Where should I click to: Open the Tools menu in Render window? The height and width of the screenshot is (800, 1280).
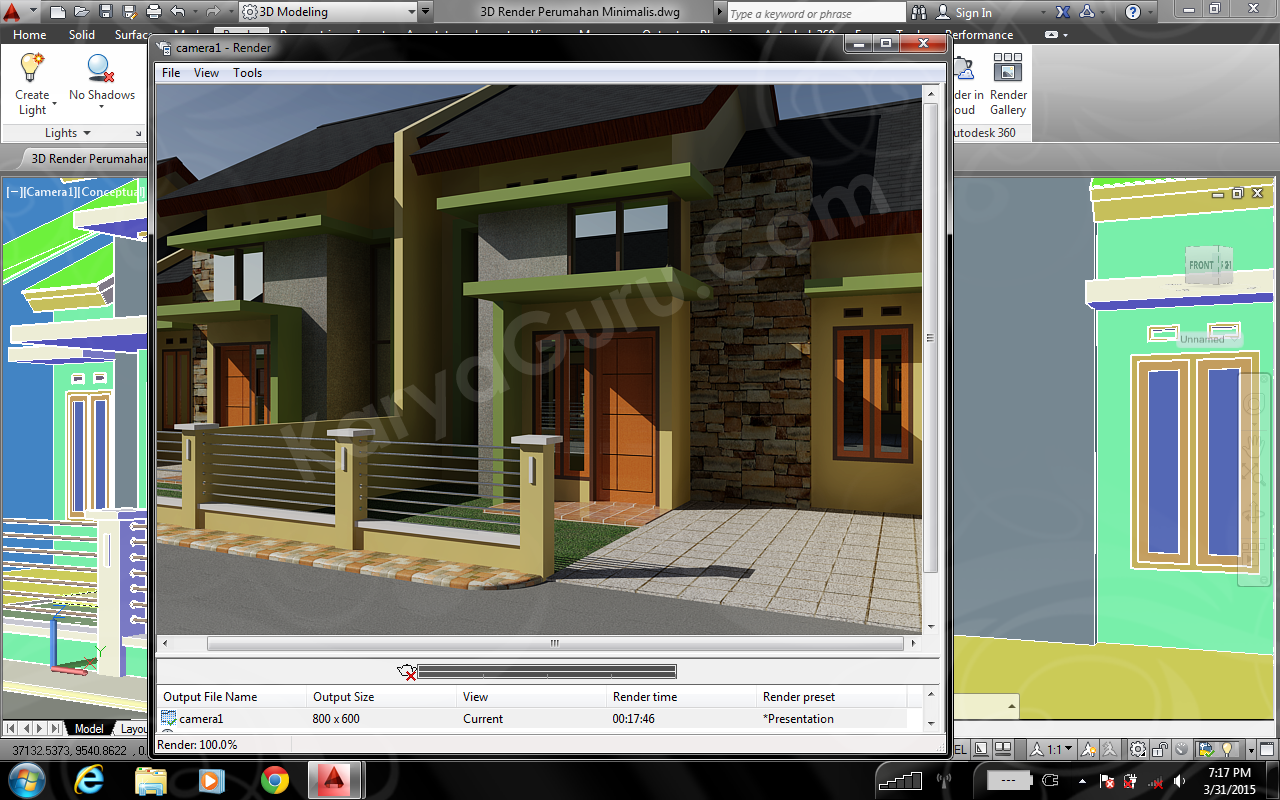[247, 73]
